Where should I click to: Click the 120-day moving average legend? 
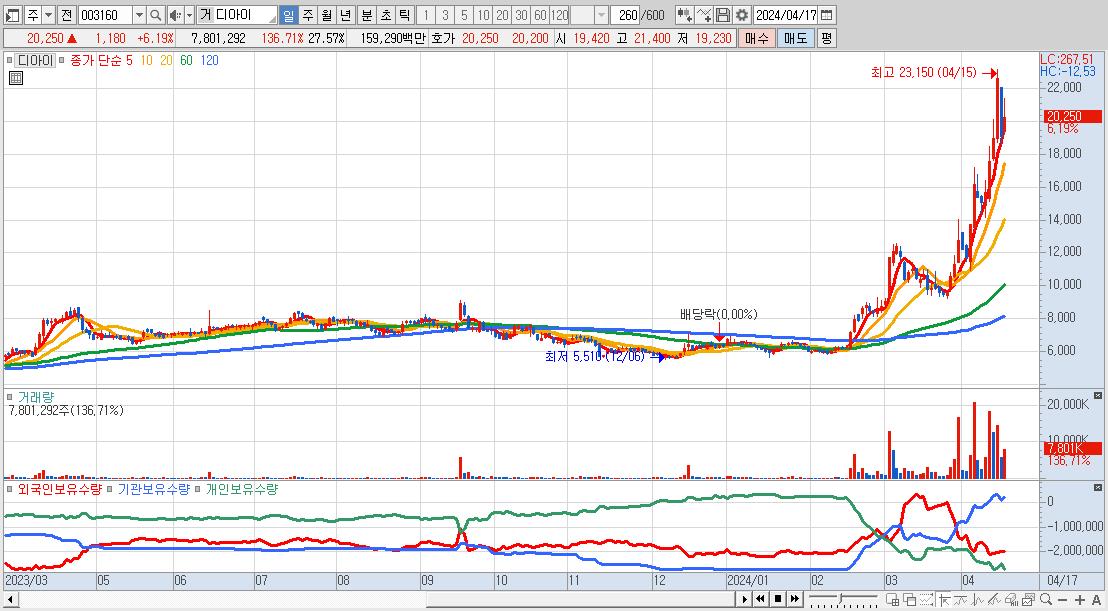210,61
